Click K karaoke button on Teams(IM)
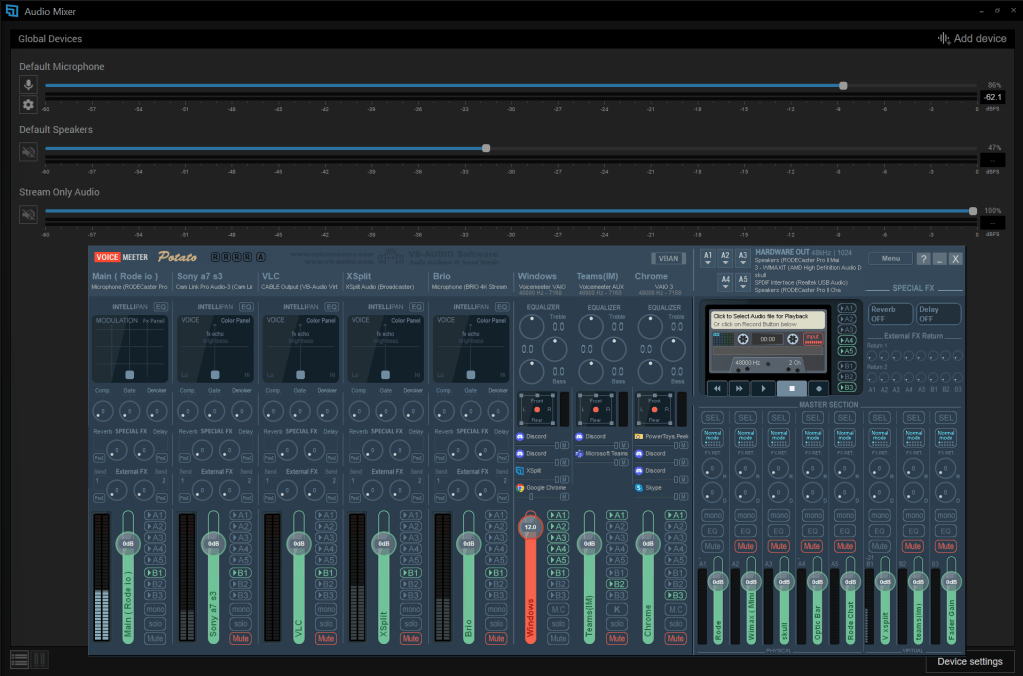 617,609
